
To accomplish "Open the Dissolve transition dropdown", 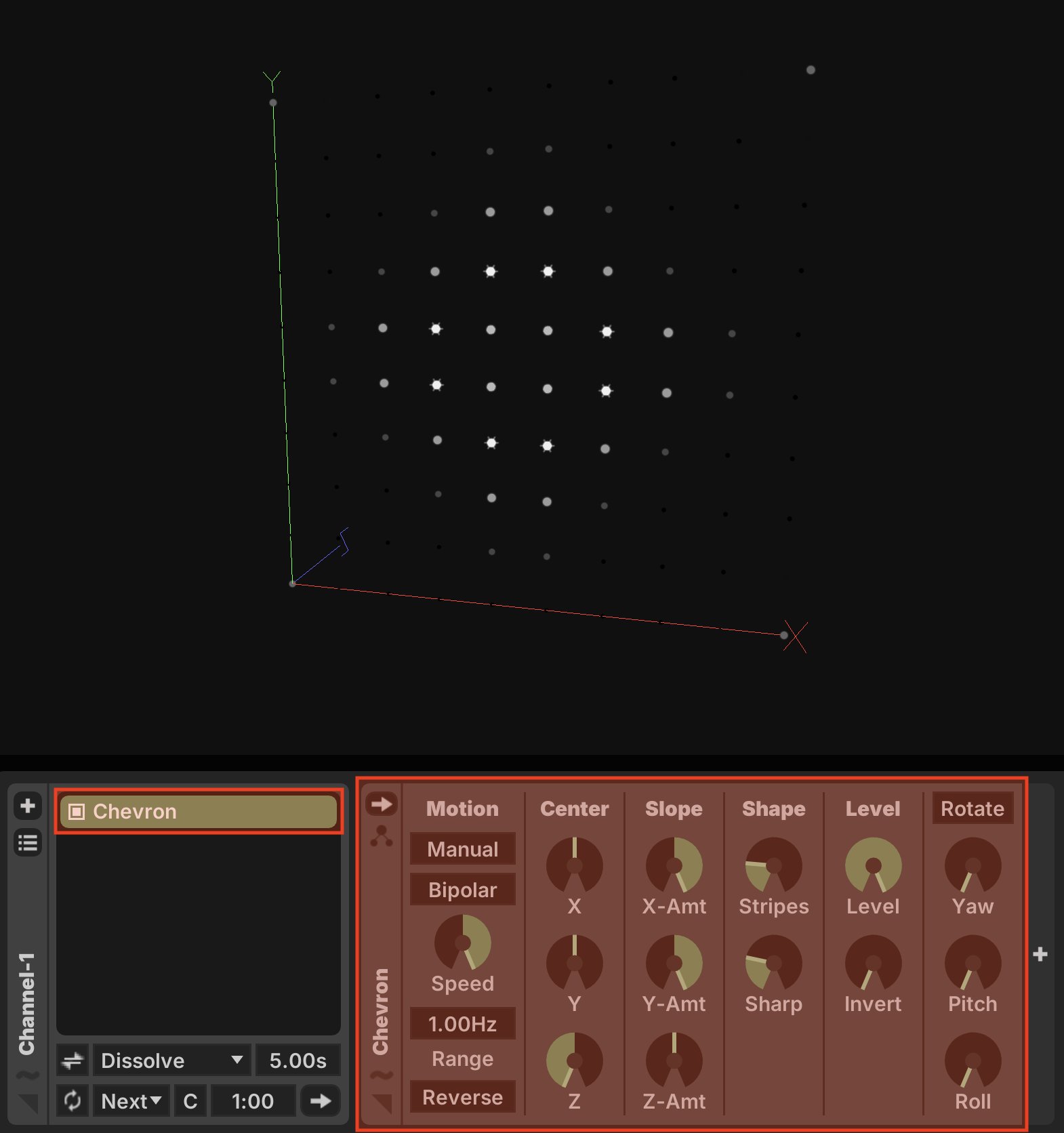I will tap(171, 1060).
